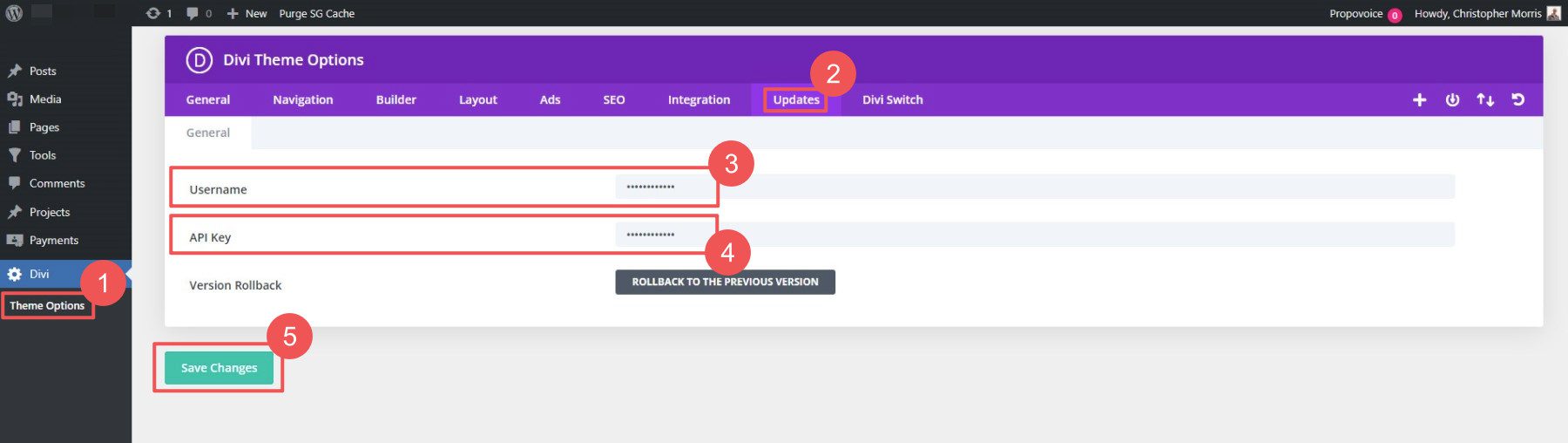The height and width of the screenshot is (443, 1568).
Task: Click the Divi D logo icon
Action: point(199,60)
